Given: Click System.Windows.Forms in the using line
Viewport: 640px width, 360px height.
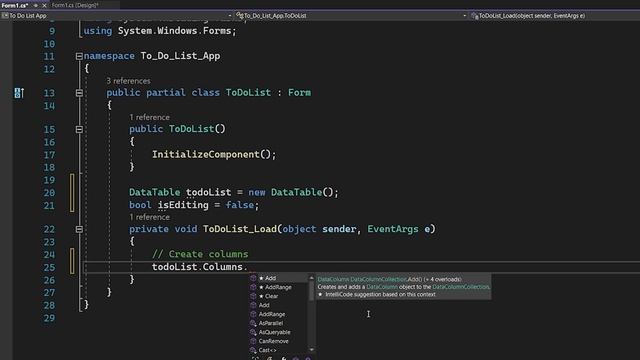Looking at the screenshot, I should [174, 31].
